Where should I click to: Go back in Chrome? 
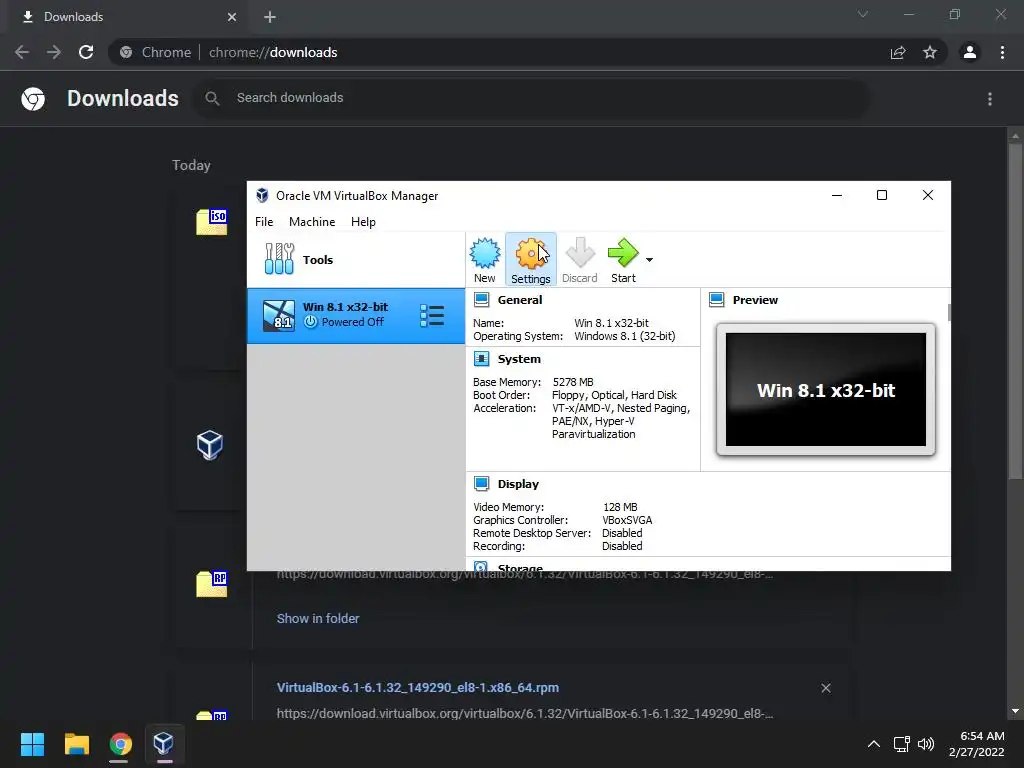click(x=22, y=52)
